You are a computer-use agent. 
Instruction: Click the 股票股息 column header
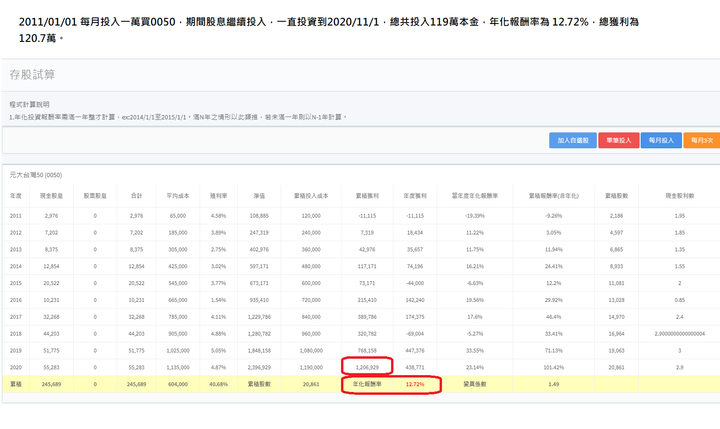pos(95,196)
